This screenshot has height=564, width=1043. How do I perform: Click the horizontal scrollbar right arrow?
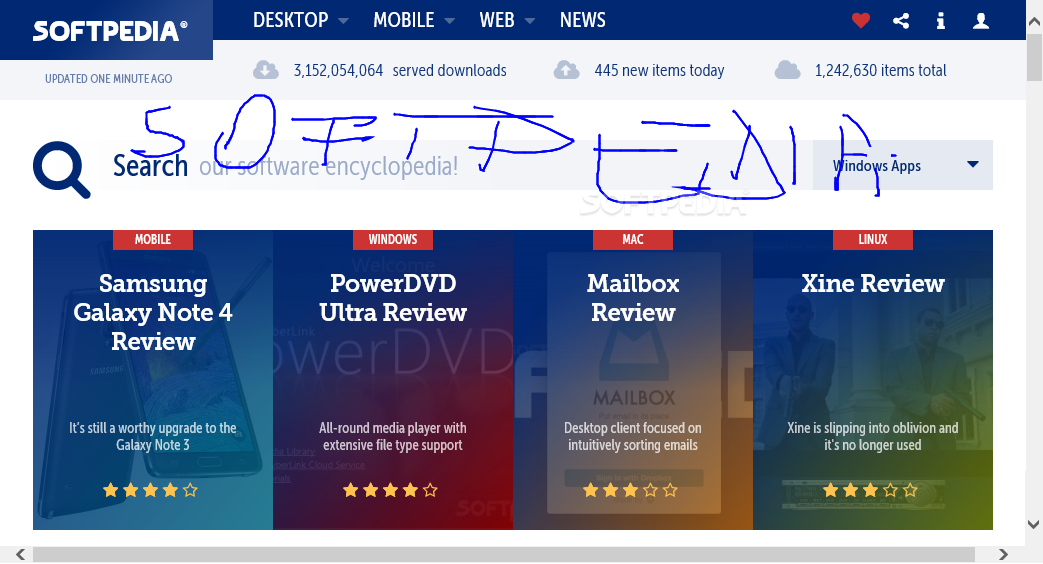click(x=1003, y=555)
